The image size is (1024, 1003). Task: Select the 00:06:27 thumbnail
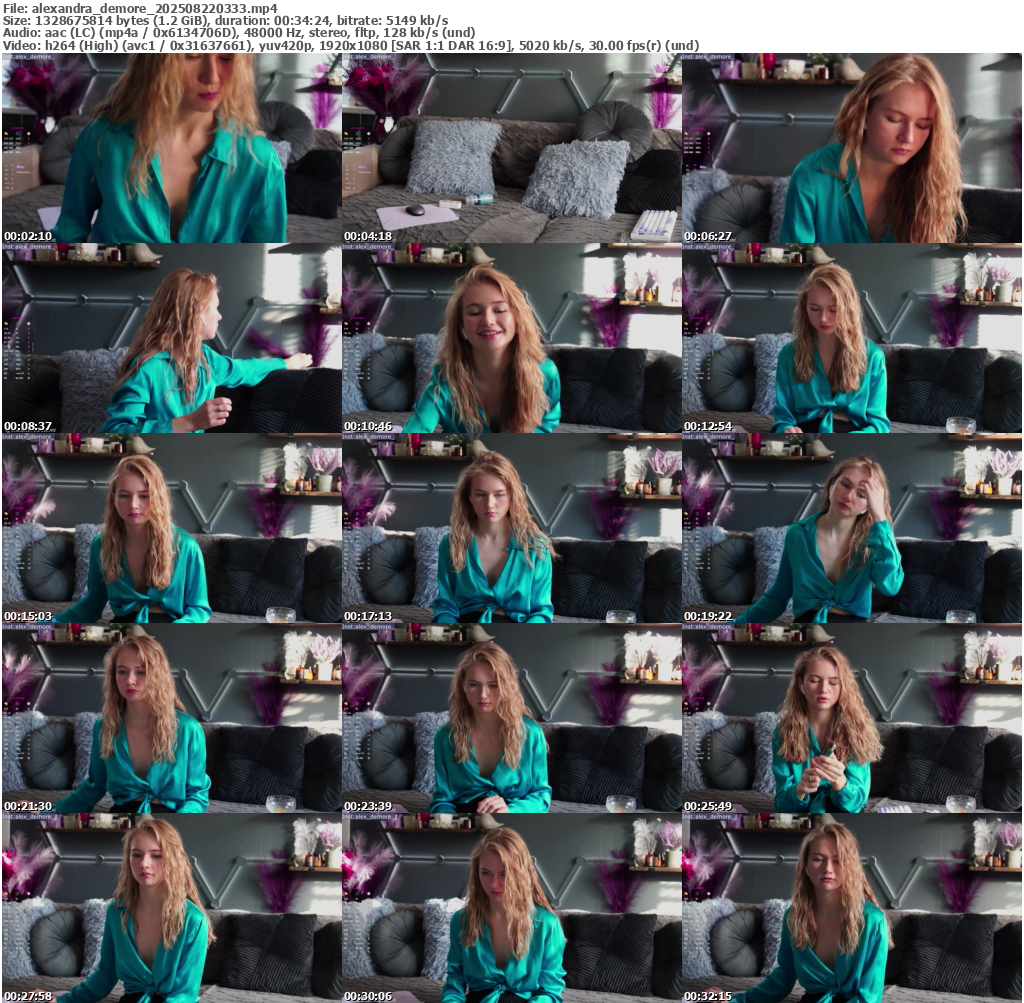coord(852,148)
